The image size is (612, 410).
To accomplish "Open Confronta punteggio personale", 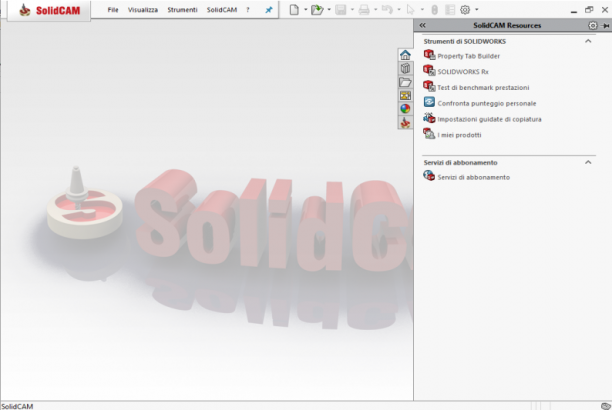I will click(x=487, y=103).
